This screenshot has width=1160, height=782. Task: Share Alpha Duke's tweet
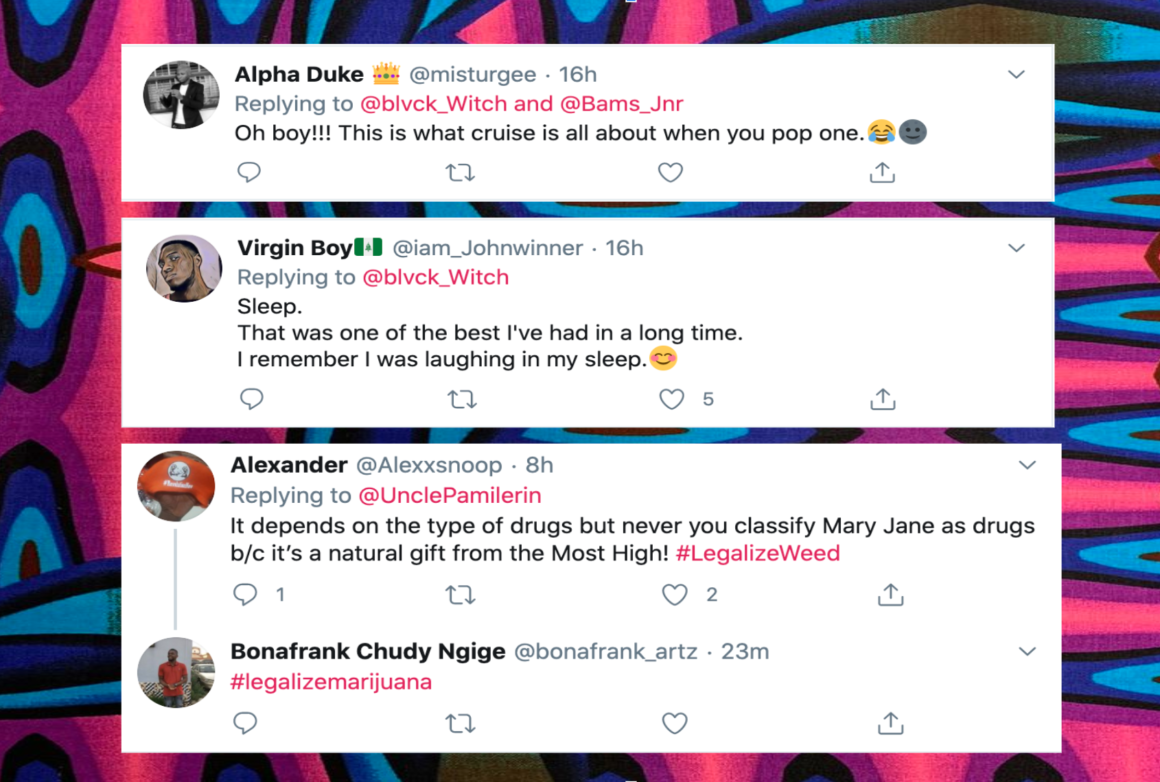pos(882,173)
